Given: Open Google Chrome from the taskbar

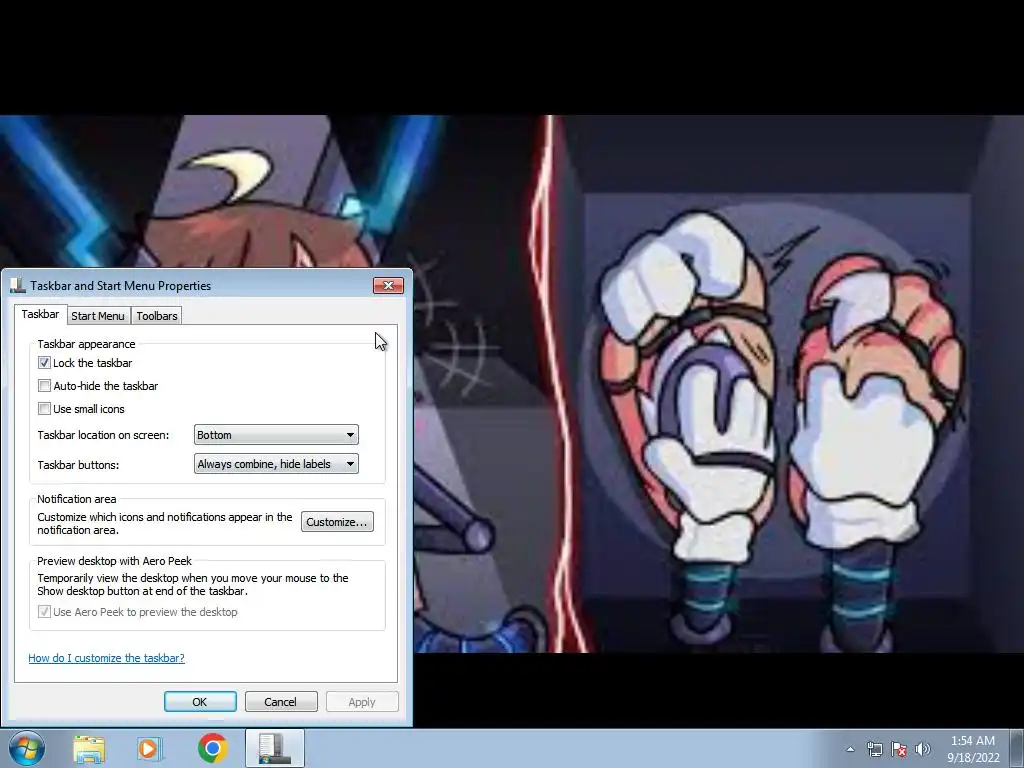Looking at the screenshot, I should coord(212,748).
